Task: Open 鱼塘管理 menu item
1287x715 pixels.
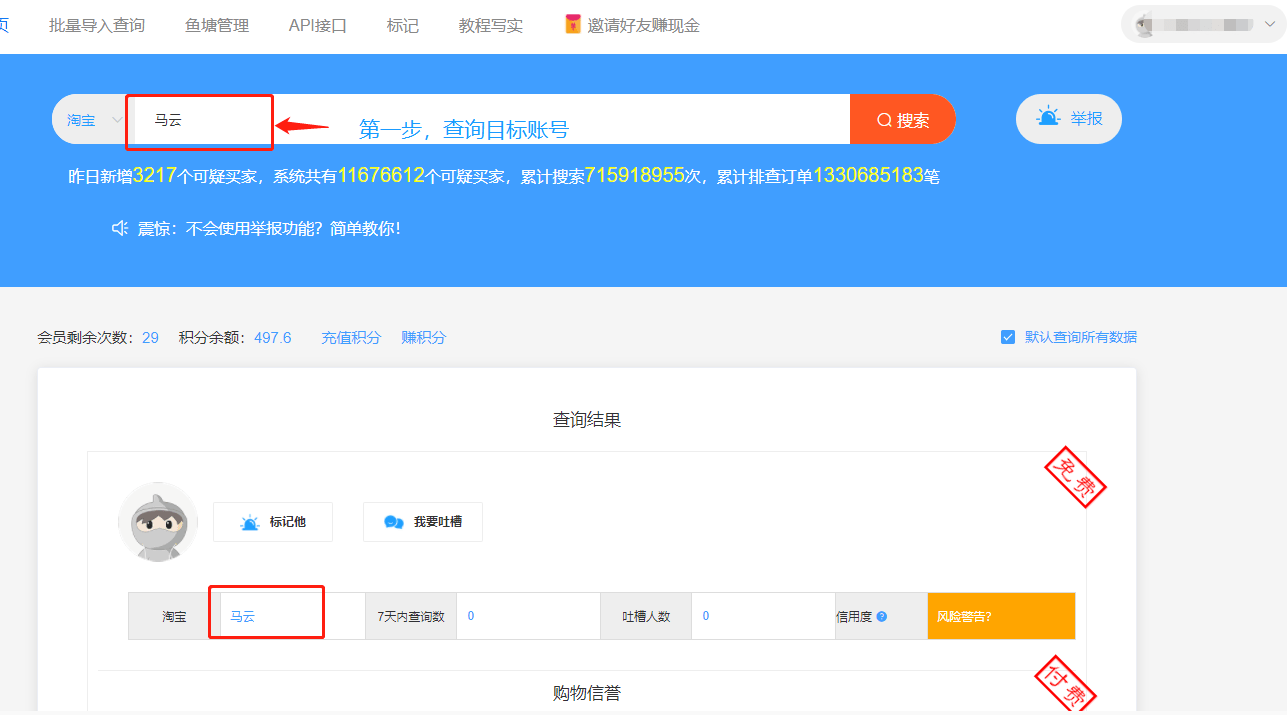Action: click(217, 26)
